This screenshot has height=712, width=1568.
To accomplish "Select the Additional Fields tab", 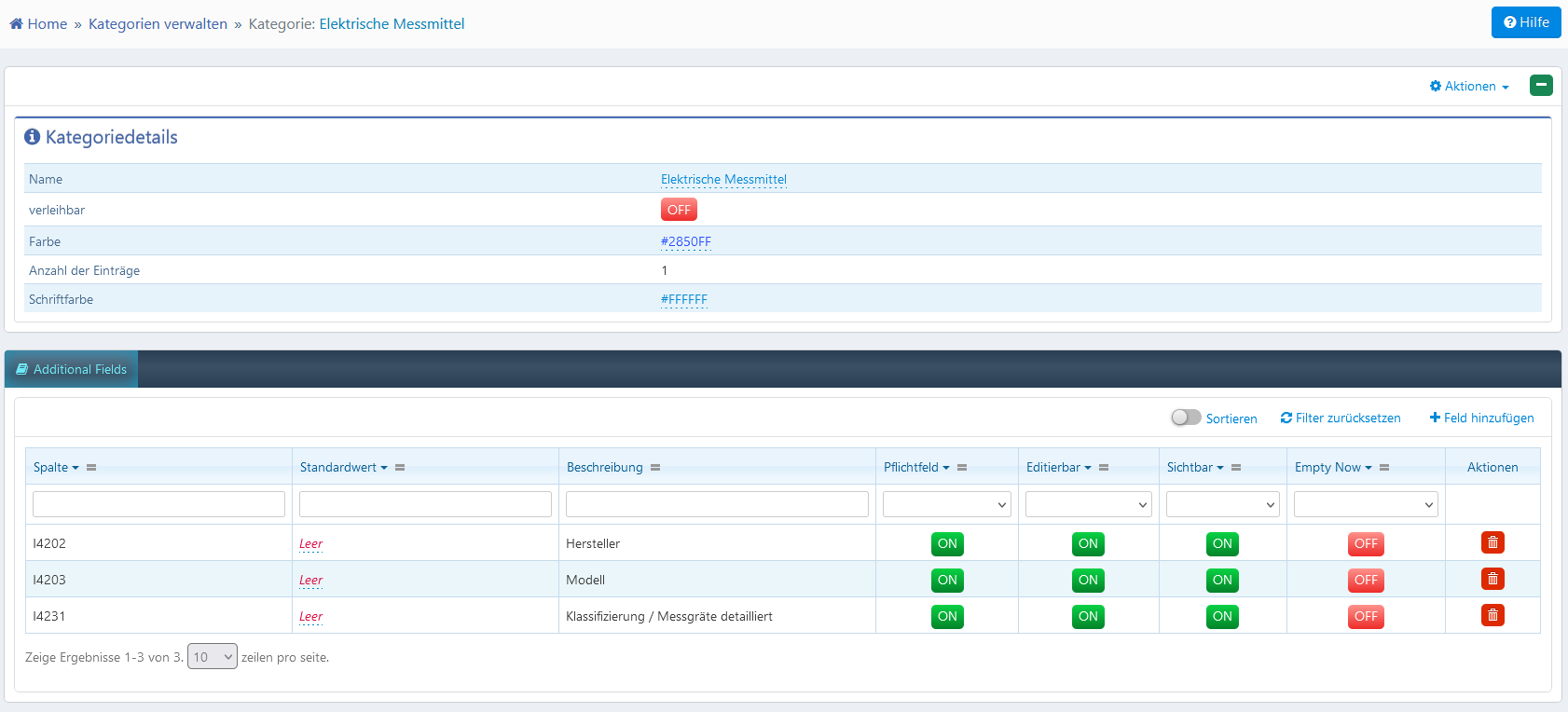I will 72,369.
